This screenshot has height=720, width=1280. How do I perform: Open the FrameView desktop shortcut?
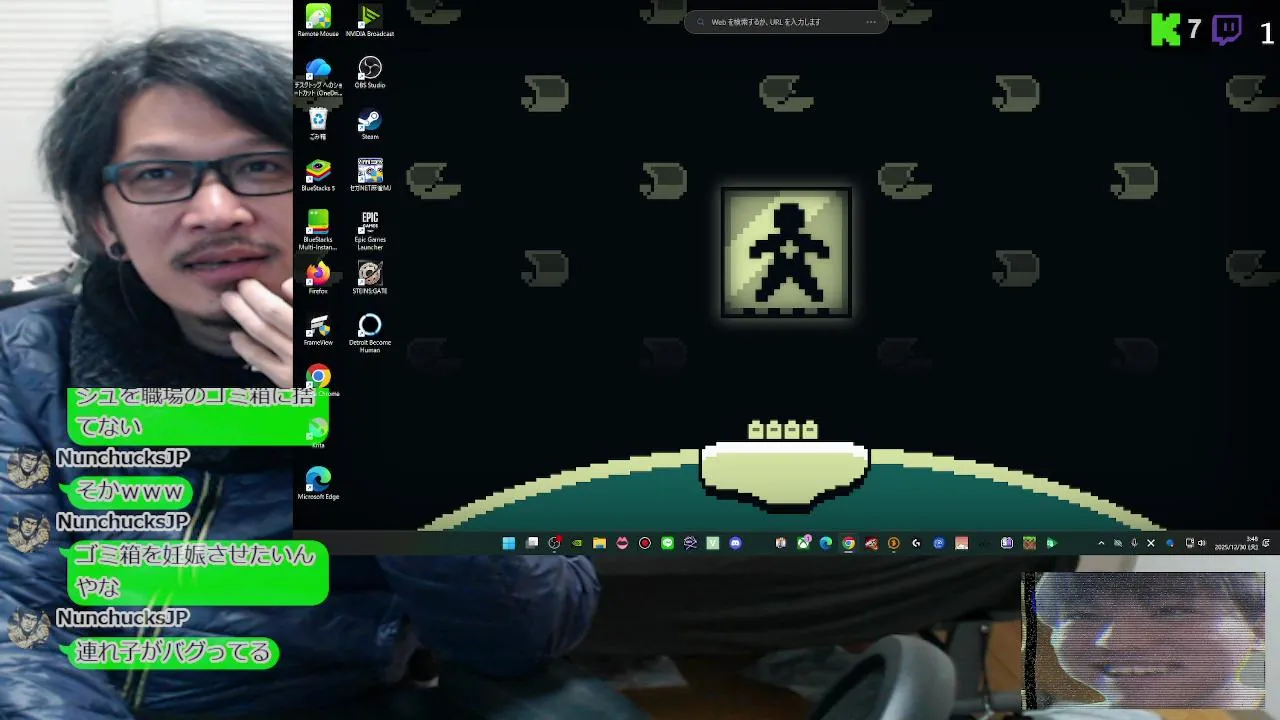pos(318,330)
